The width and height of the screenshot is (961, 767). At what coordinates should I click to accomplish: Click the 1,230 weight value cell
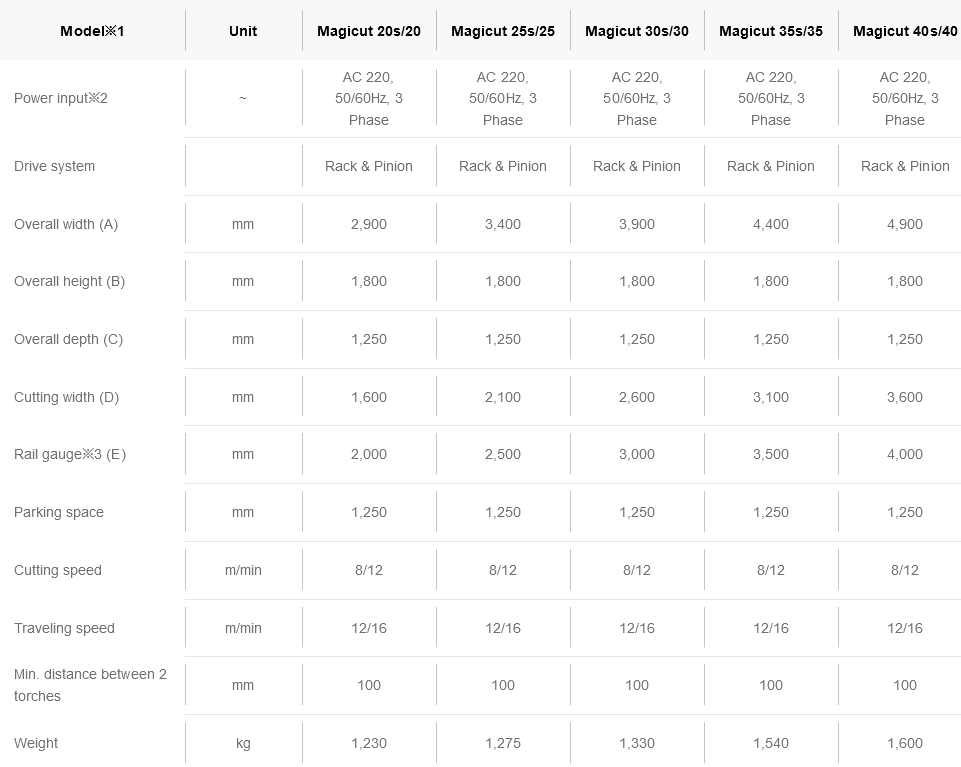[x=369, y=743]
